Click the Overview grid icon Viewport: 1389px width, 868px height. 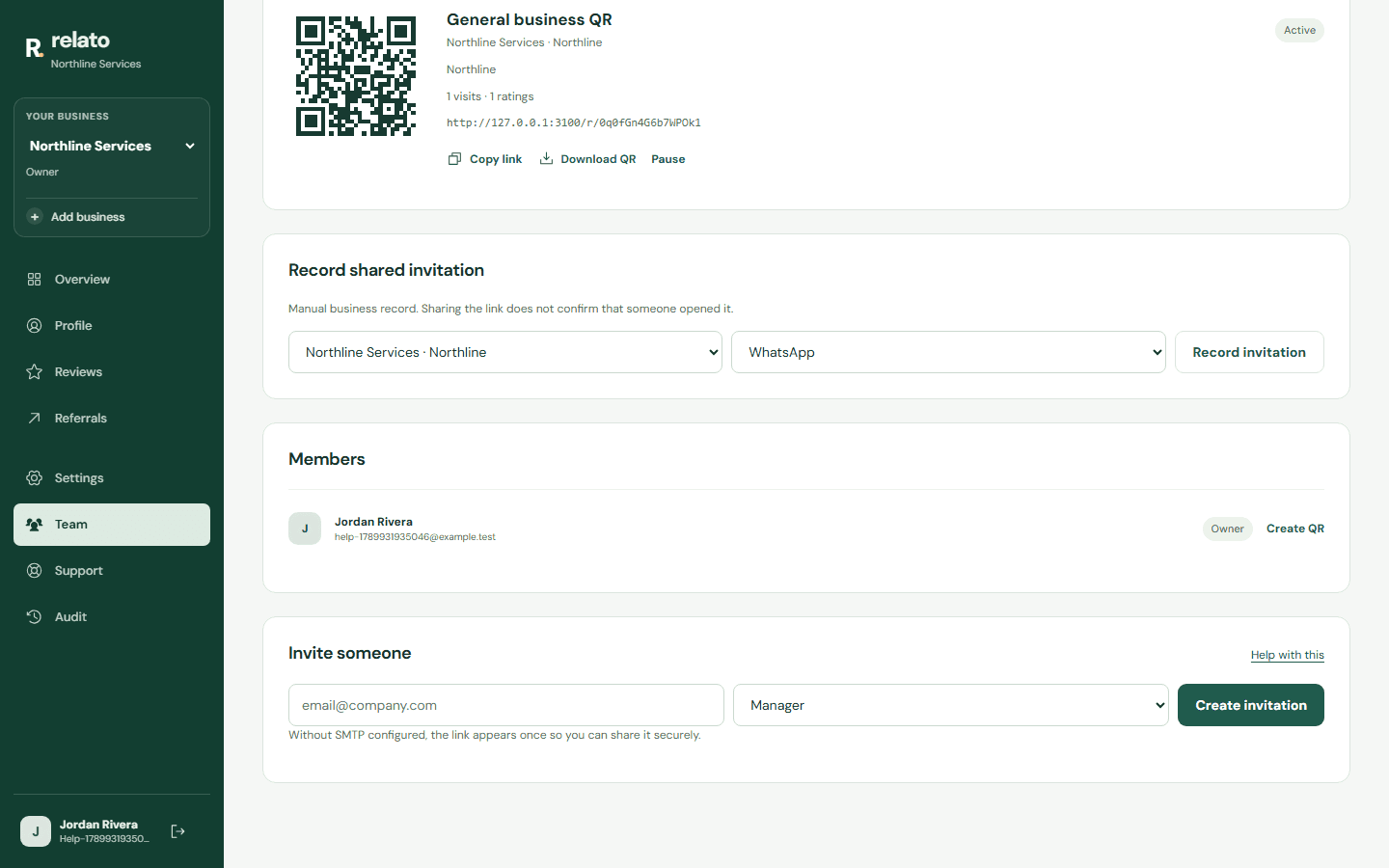pos(35,280)
